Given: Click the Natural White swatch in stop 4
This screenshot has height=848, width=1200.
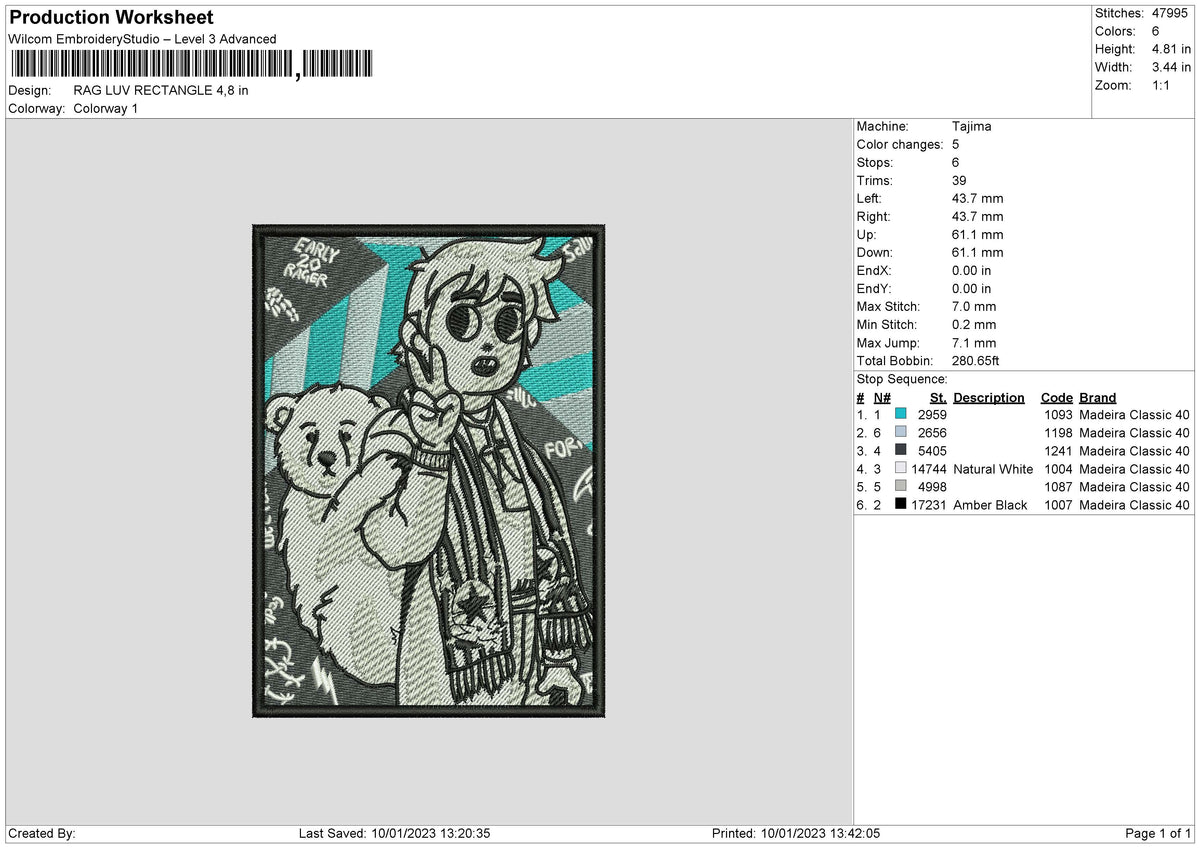Looking at the screenshot, I should click(901, 468).
